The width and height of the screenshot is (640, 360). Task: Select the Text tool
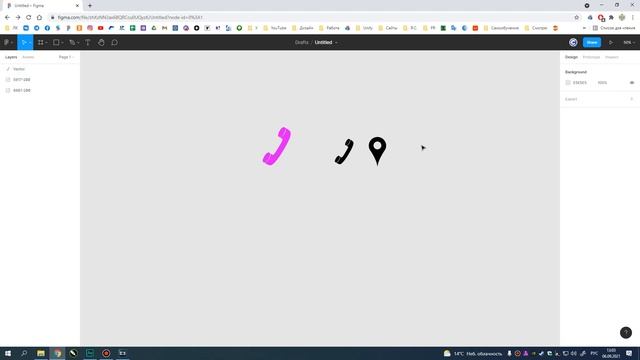coord(87,42)
